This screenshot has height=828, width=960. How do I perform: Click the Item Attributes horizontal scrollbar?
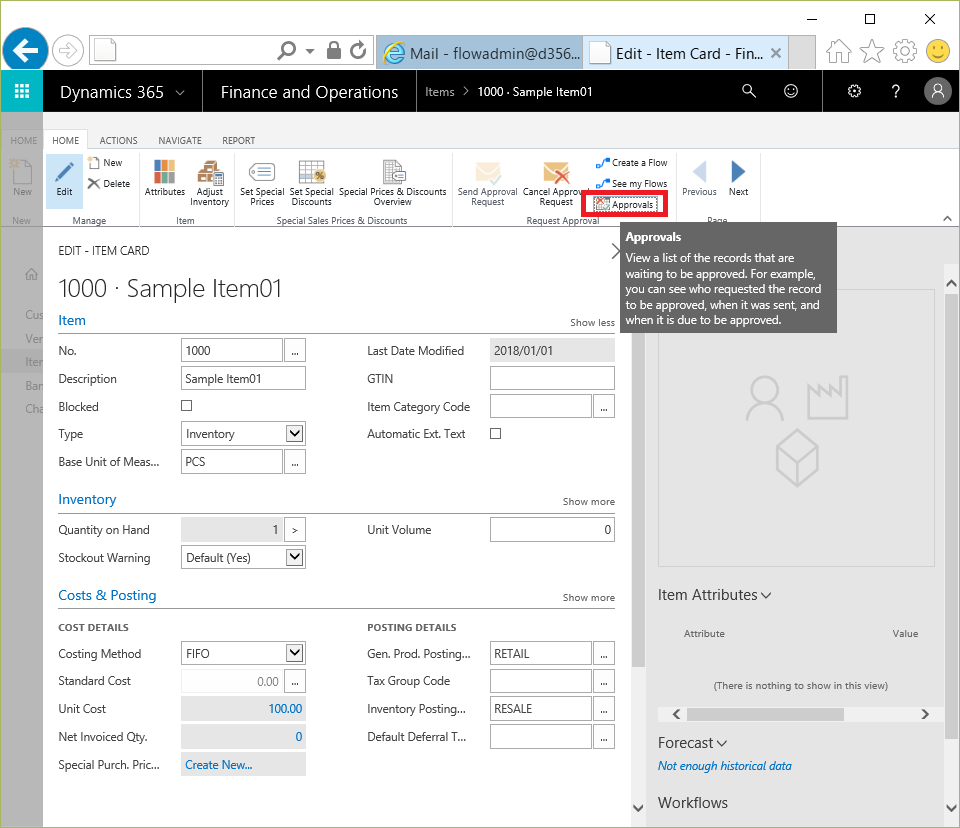[765, 714]
